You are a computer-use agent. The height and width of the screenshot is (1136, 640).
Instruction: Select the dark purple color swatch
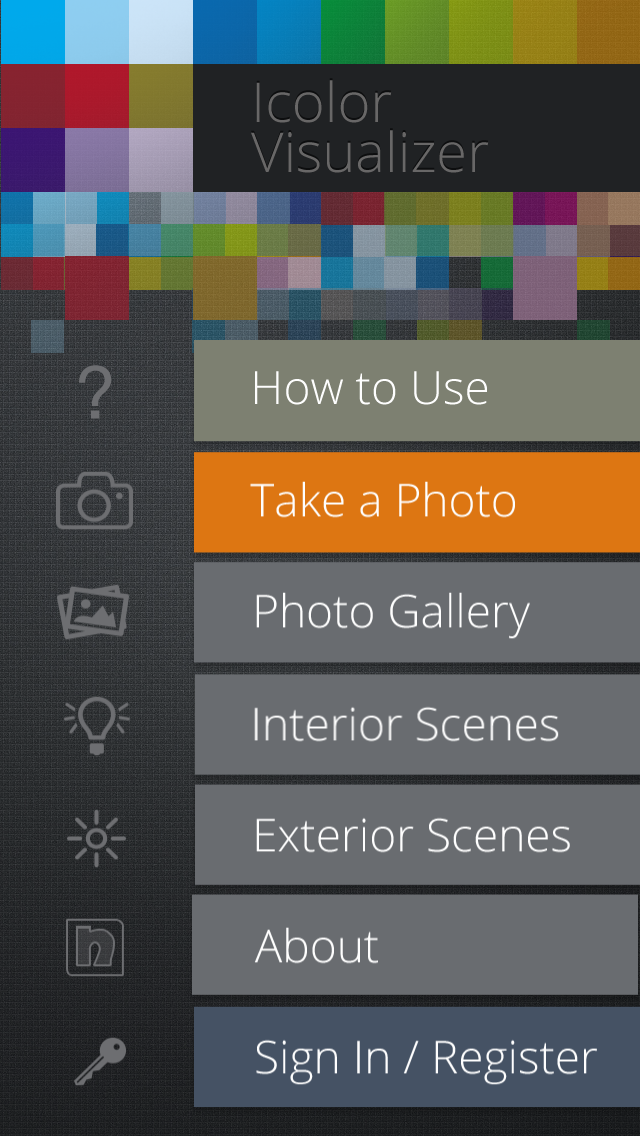click(32, 160)
